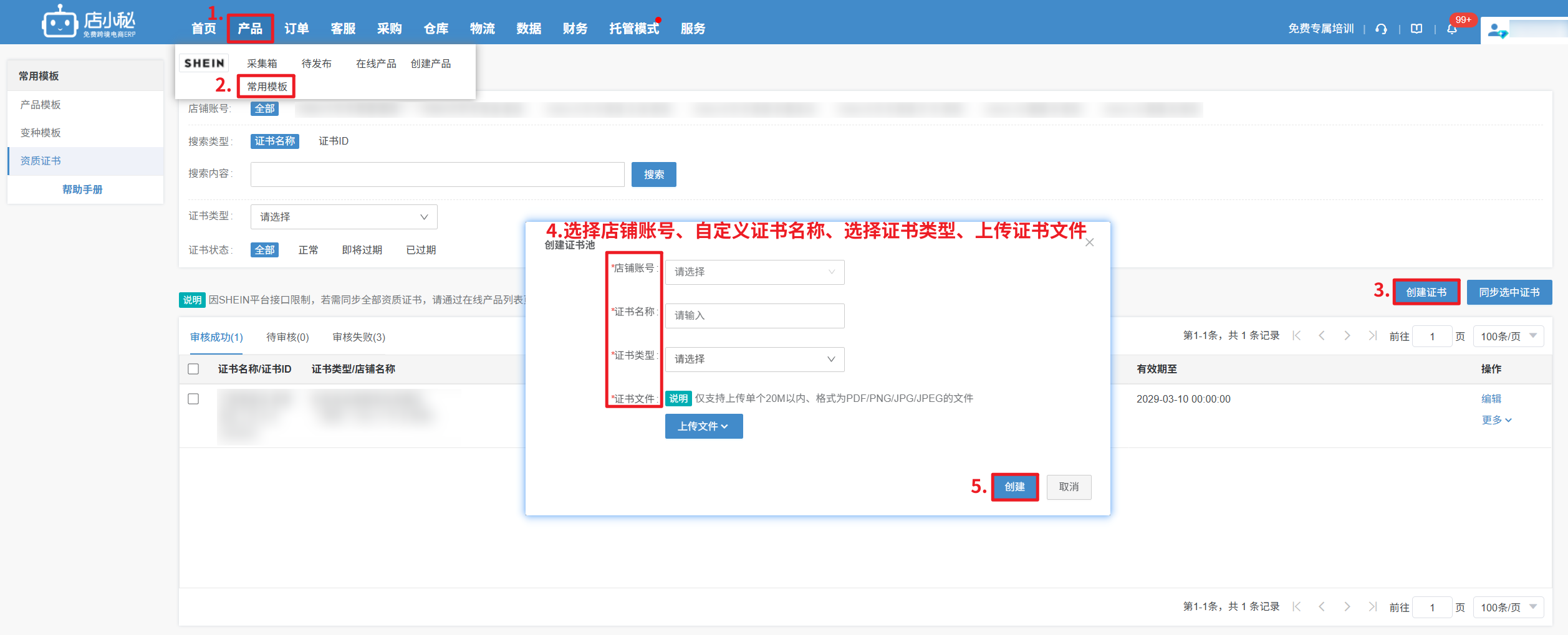Tick the checkbox of first certificate row

[193, 399]
